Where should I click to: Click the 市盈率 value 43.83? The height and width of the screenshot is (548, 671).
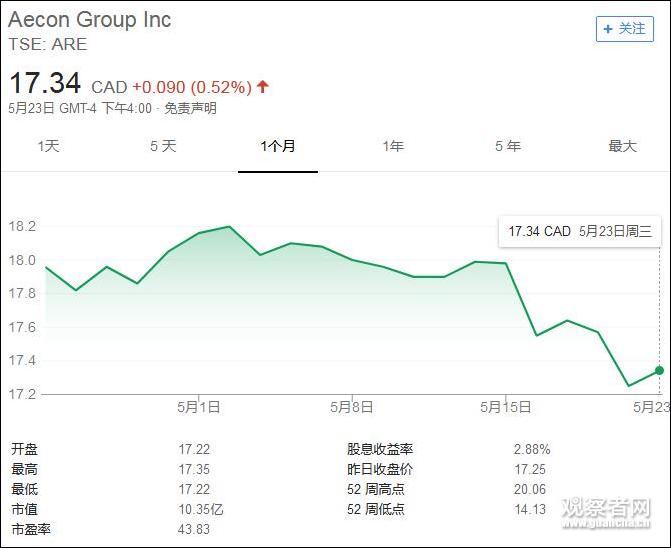194,529
